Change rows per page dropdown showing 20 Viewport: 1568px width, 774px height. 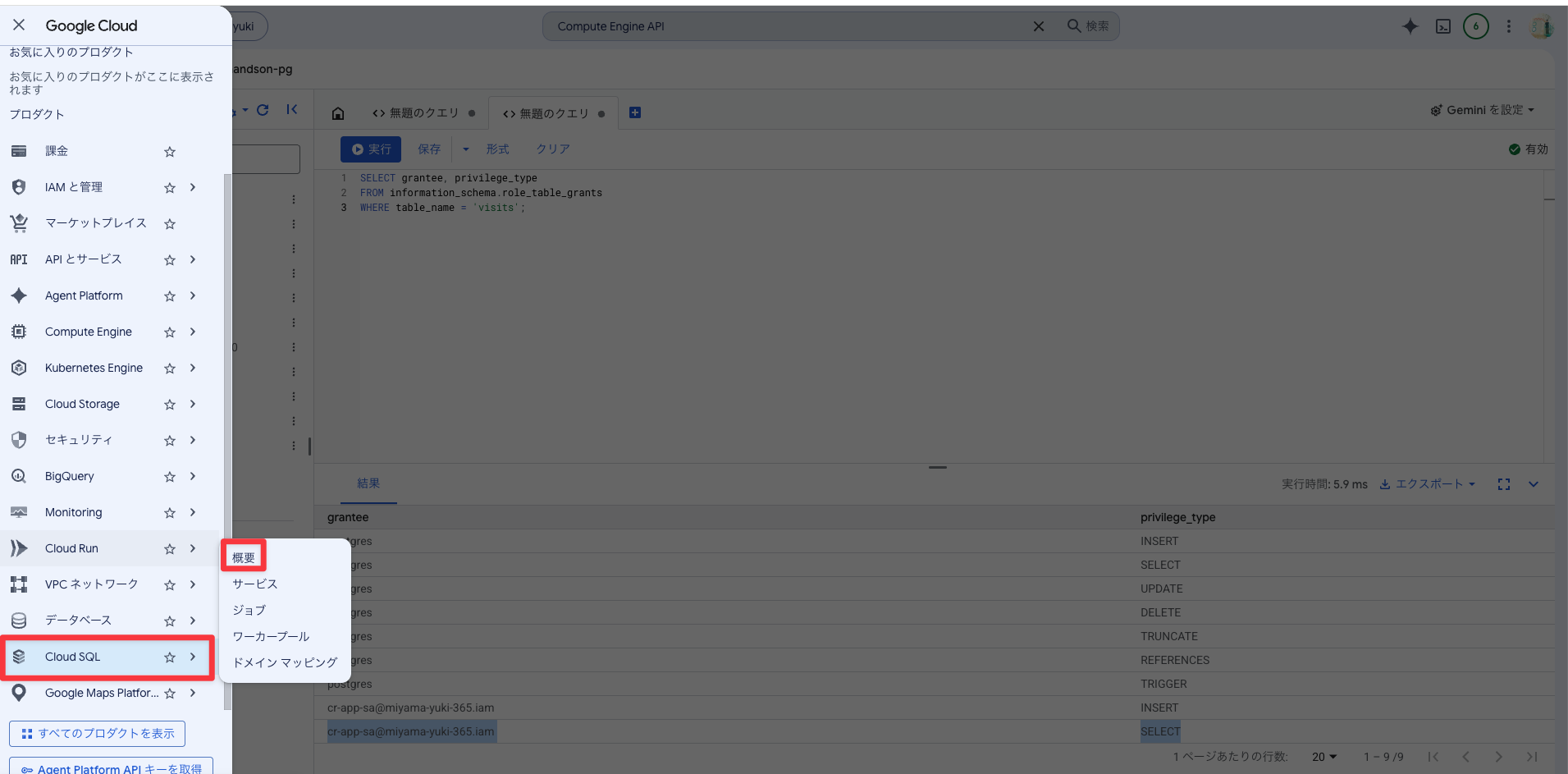click(x=1324, y=757)
